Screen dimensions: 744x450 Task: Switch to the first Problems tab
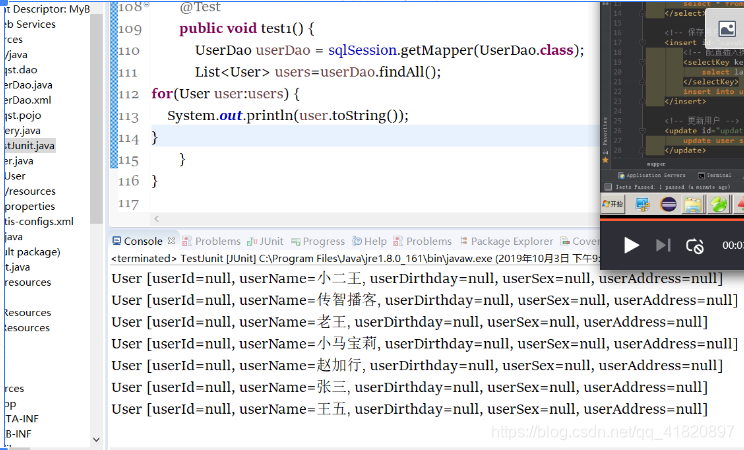pos(212,241)
